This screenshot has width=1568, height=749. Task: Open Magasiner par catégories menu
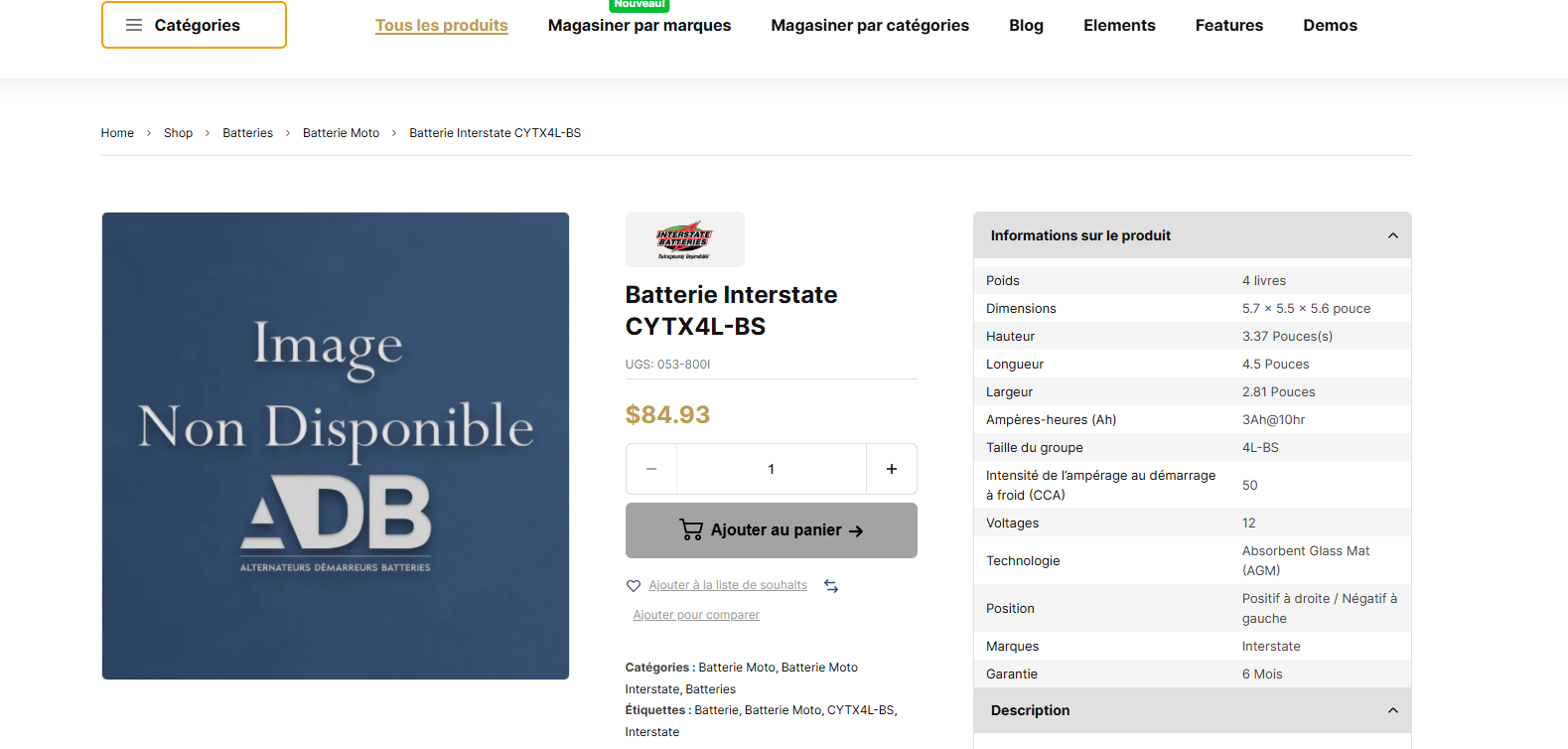click(x=870, y=25)
